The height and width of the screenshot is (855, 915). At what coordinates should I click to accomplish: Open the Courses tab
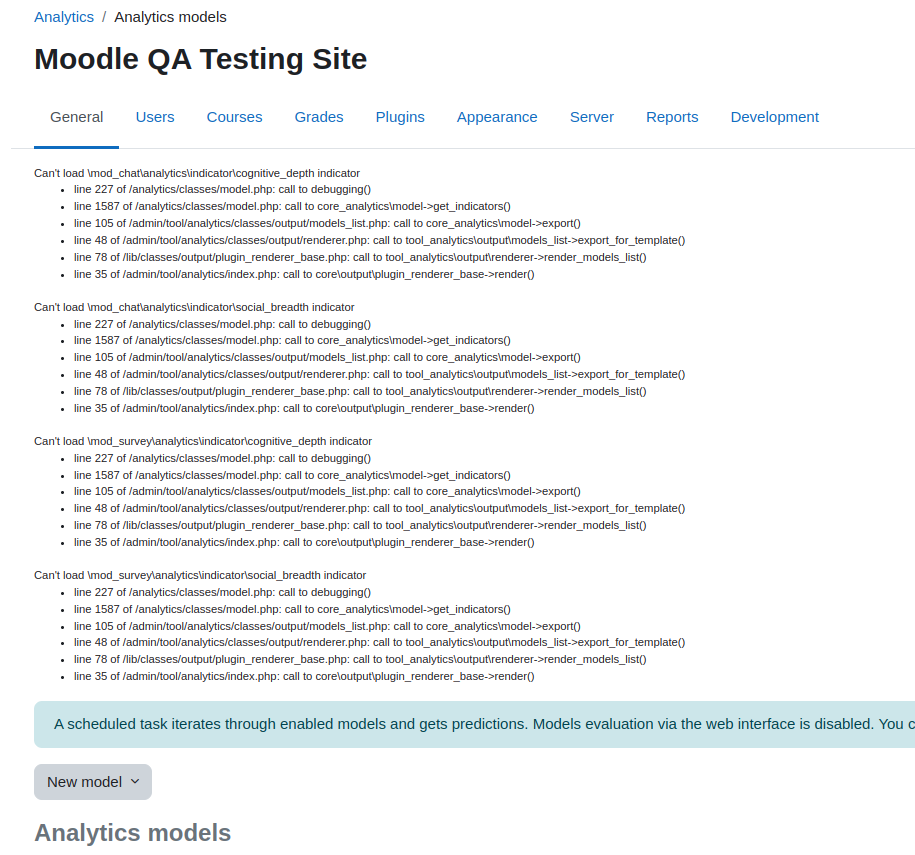tap(235, 117)
